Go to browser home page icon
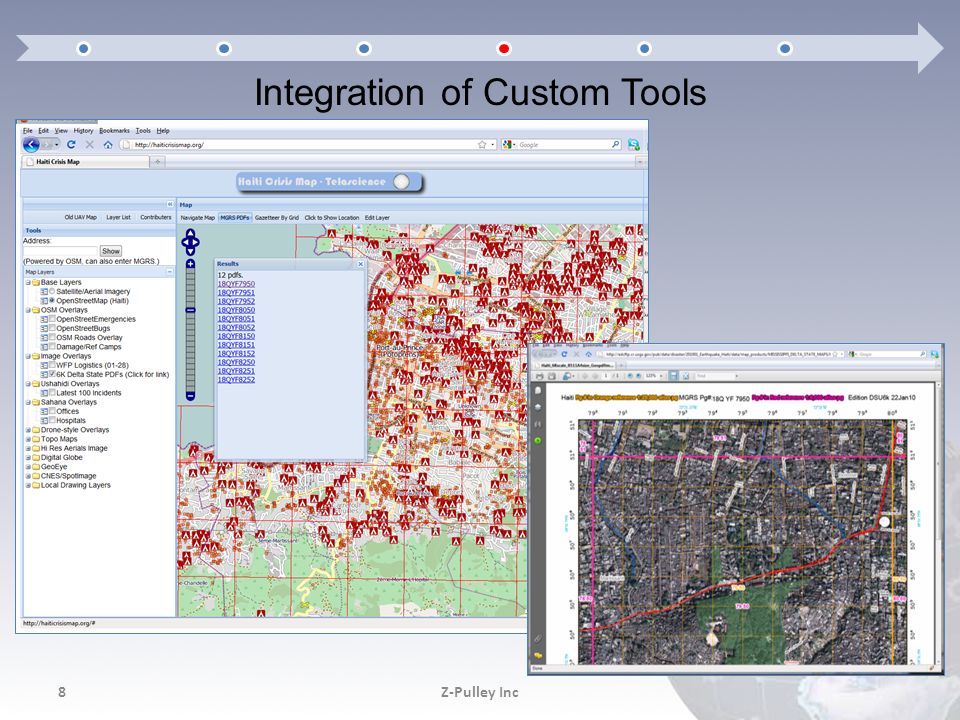Image resolution: width=960 pixels, height=720 pixels. tap(108, 144)
